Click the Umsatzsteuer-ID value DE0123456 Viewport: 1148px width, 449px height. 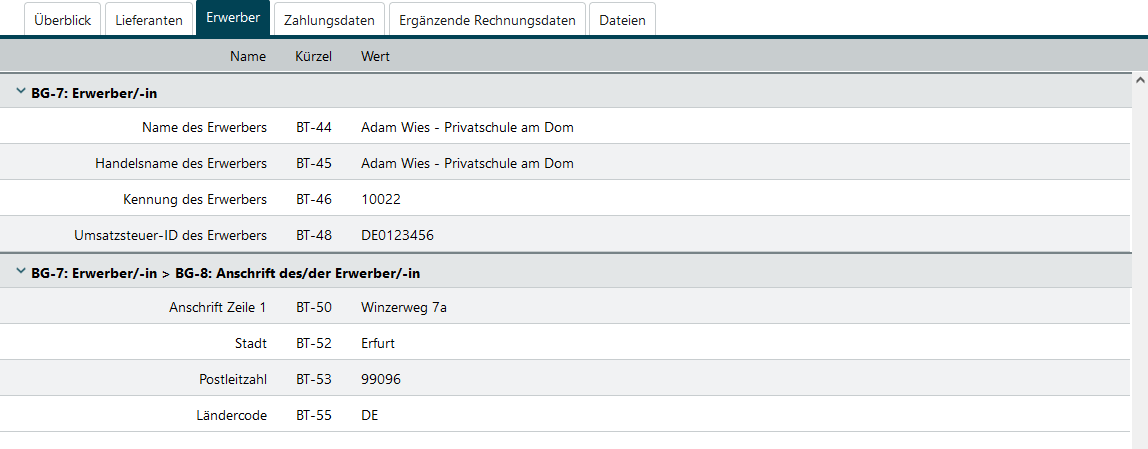click(397, 235)
